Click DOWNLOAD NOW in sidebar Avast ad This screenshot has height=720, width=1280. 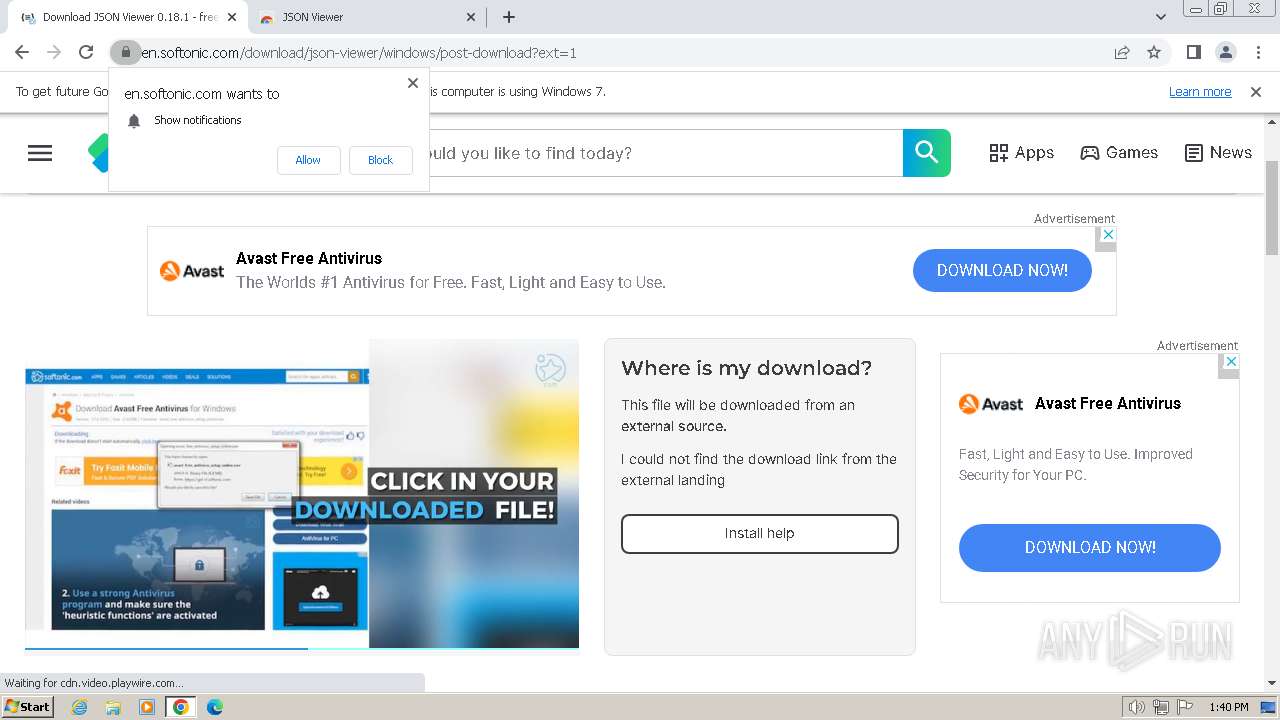(x=1090, y=548)
